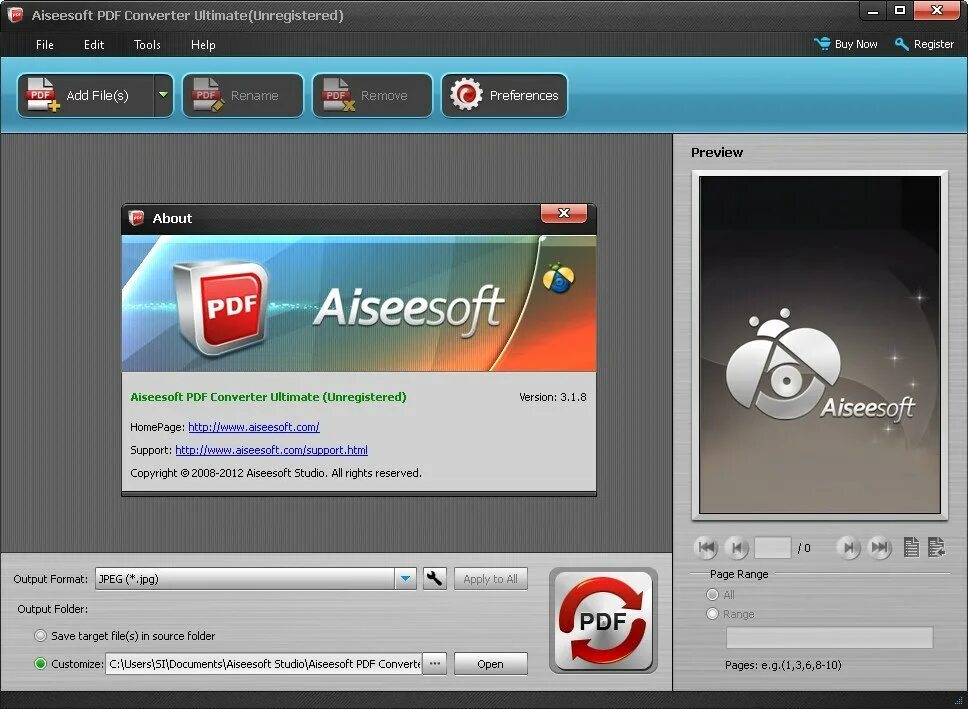Click the Aiseesoft preview thumbnail
The height and width of the screenshot is (709, 968).
point(820,345)
